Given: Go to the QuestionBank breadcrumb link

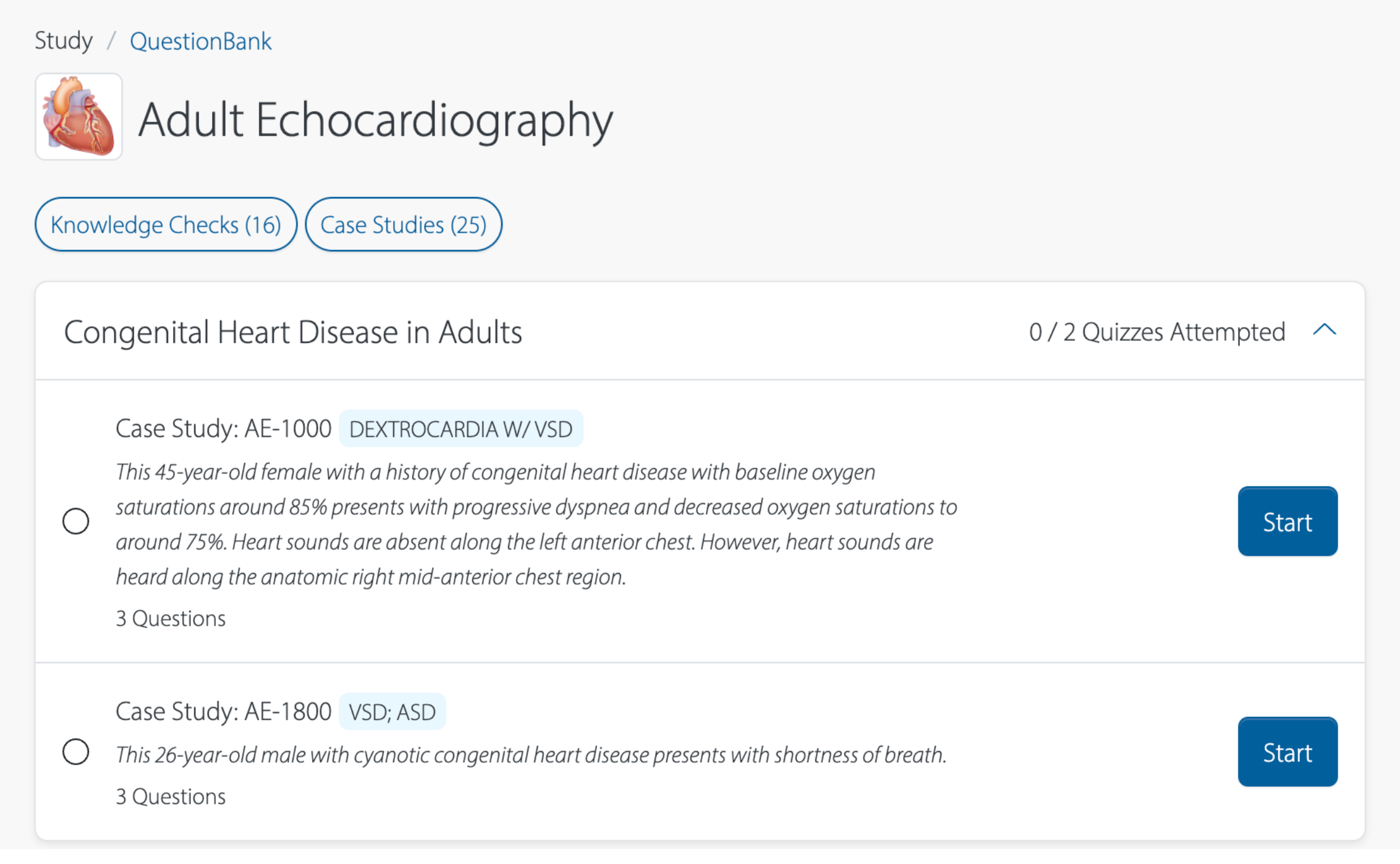Looking at the screenshot, I should coord(200,41).
